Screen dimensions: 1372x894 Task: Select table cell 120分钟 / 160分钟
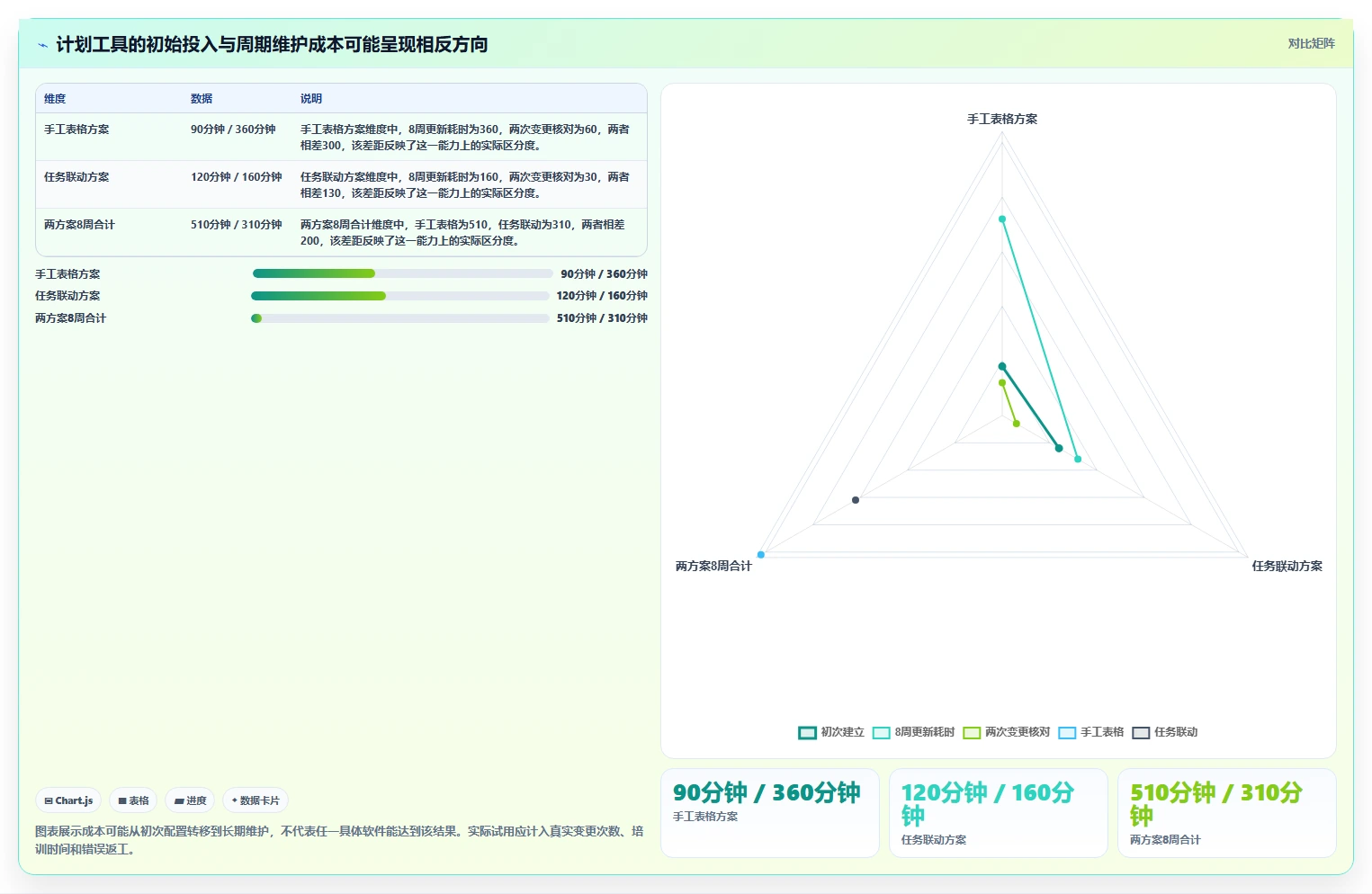[x=236, y=177]
